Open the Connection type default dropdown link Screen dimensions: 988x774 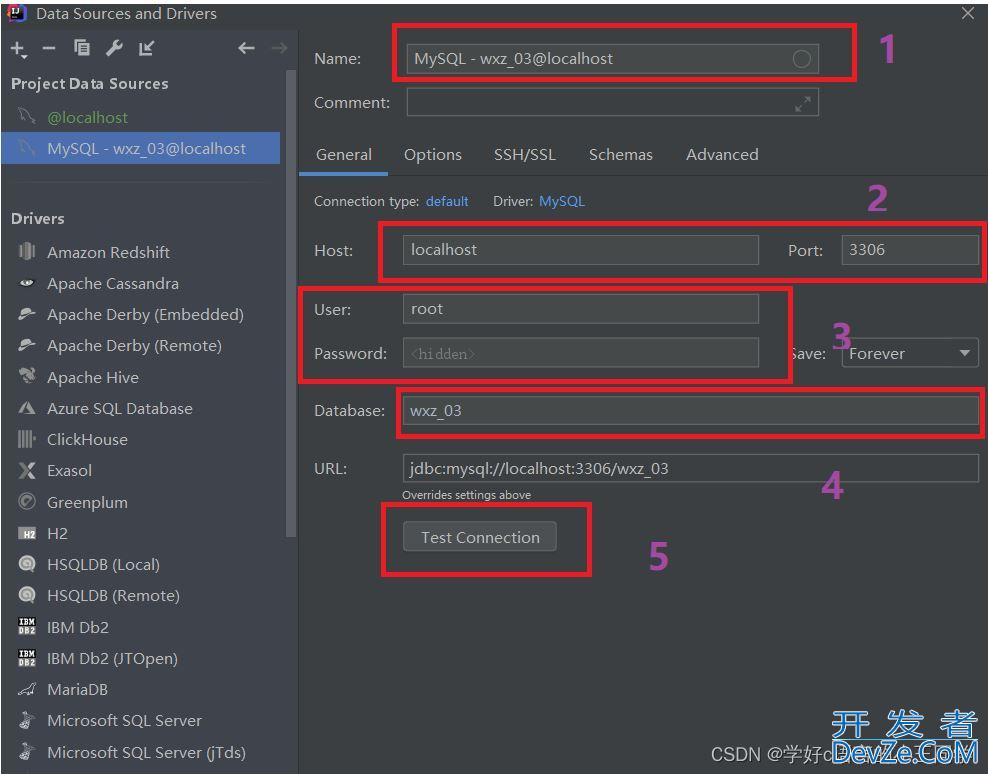[x=447, y=201]
